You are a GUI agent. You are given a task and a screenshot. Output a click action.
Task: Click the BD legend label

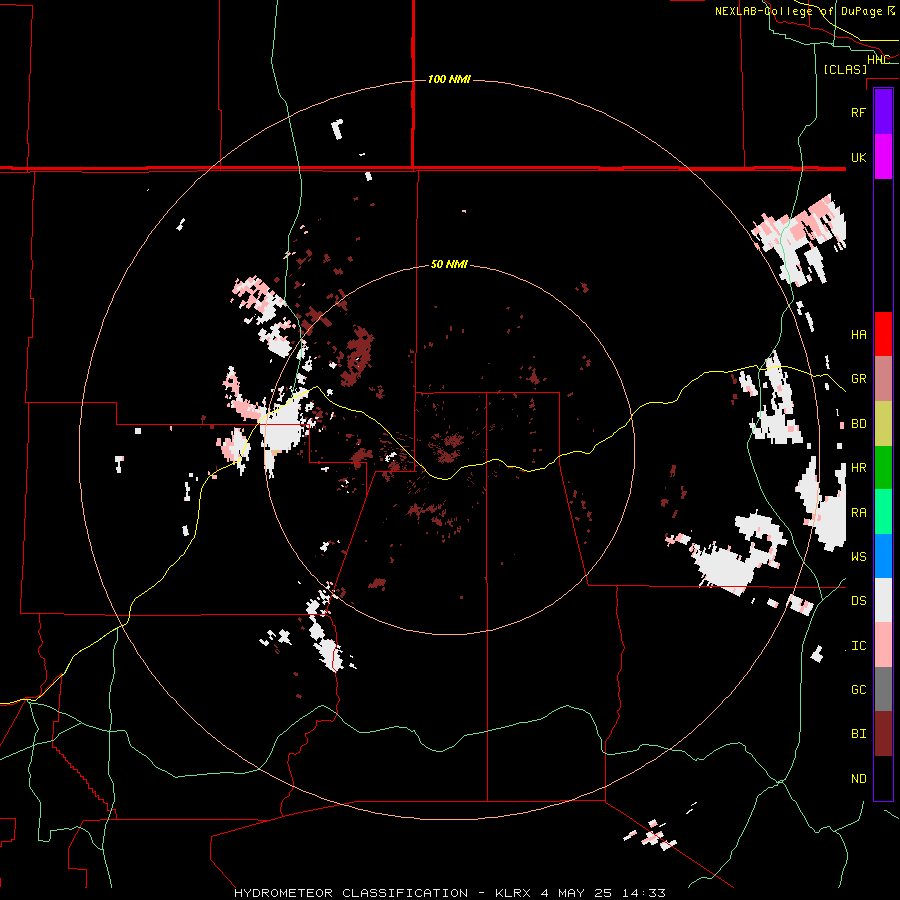[x=858, y=424]
